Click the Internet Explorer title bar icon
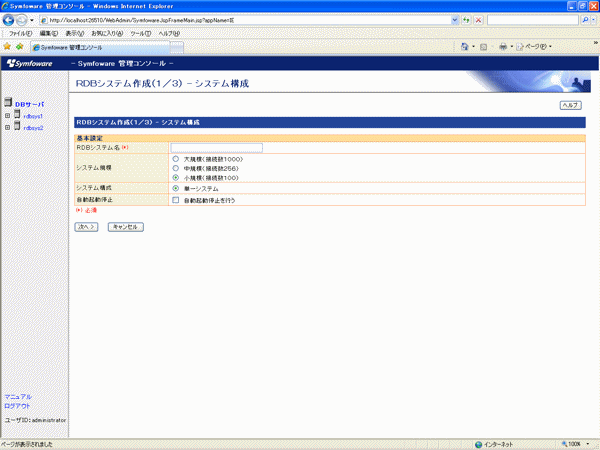Image resolution: width=600 pixels, height=450 pixels. [5, 6]
